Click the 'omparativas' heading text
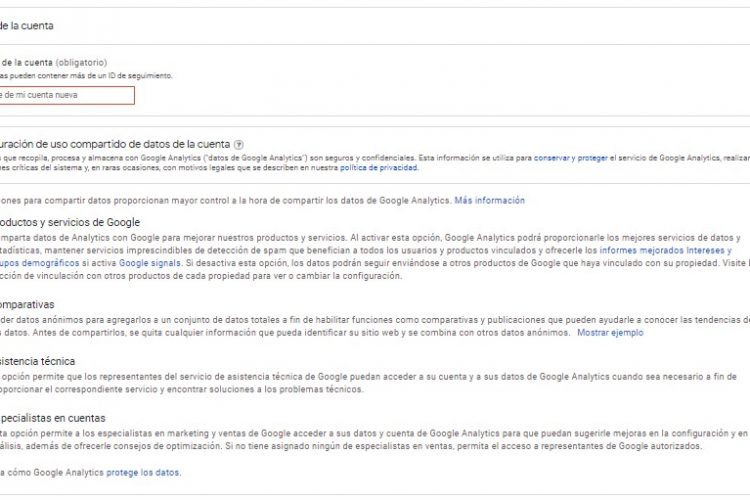 [x=27, y=305]
